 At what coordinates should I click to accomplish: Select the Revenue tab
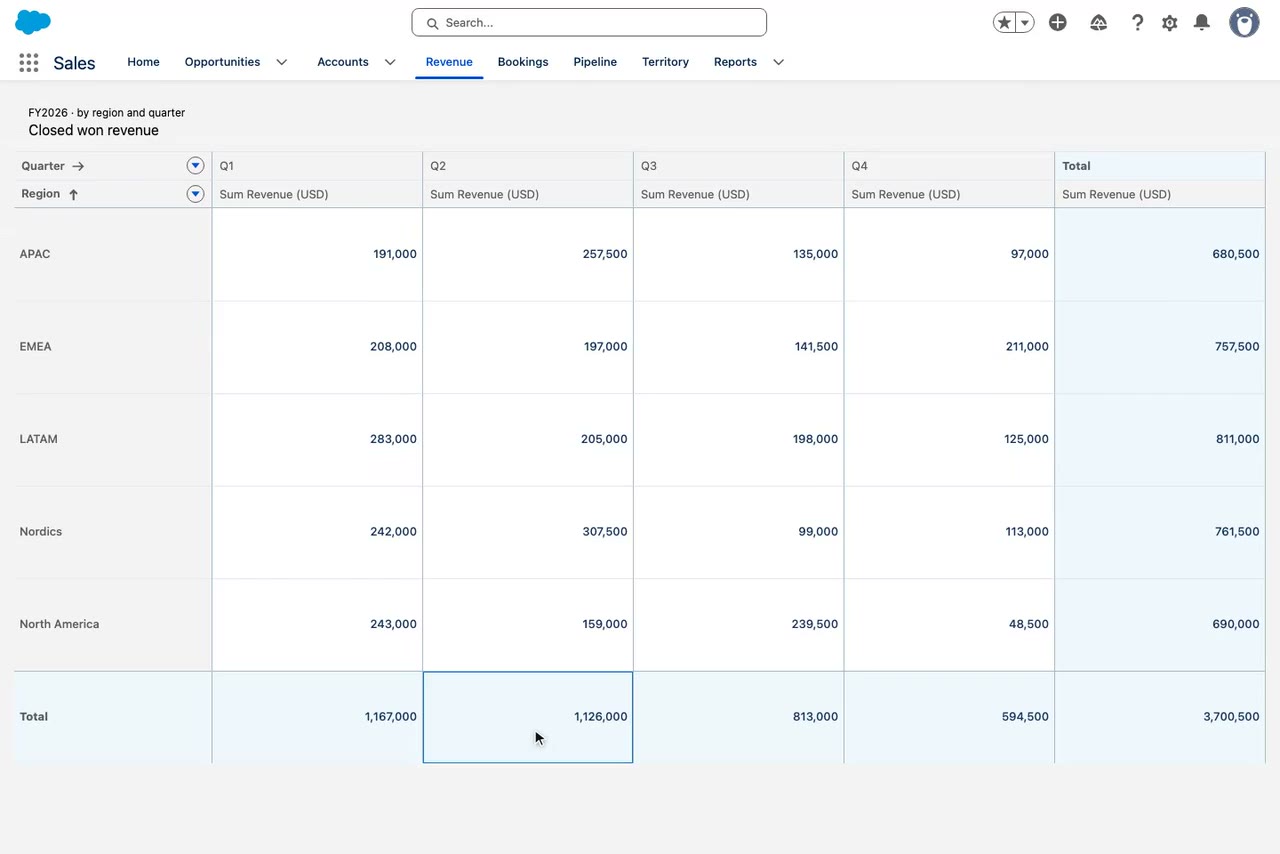tap(449, 62)
